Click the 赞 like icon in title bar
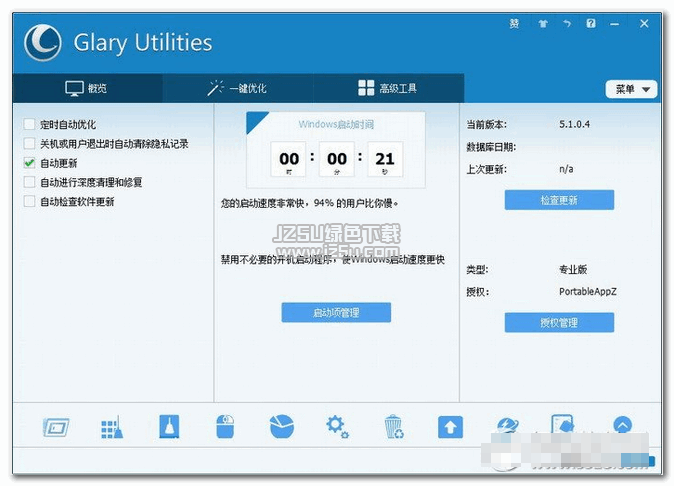This screenshot has width=674, height=486. [x=514, y=24]
